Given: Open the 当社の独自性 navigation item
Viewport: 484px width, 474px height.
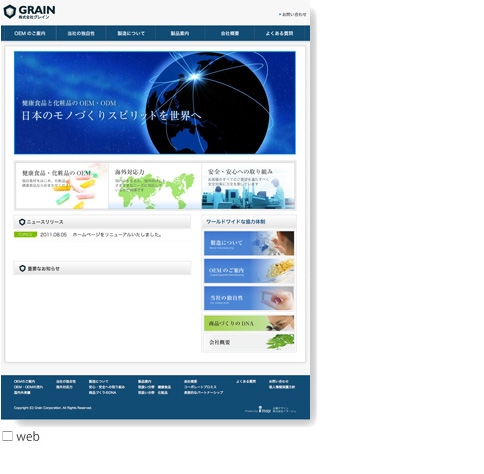Looking at the screenshot, I should (x=81, y=33).
